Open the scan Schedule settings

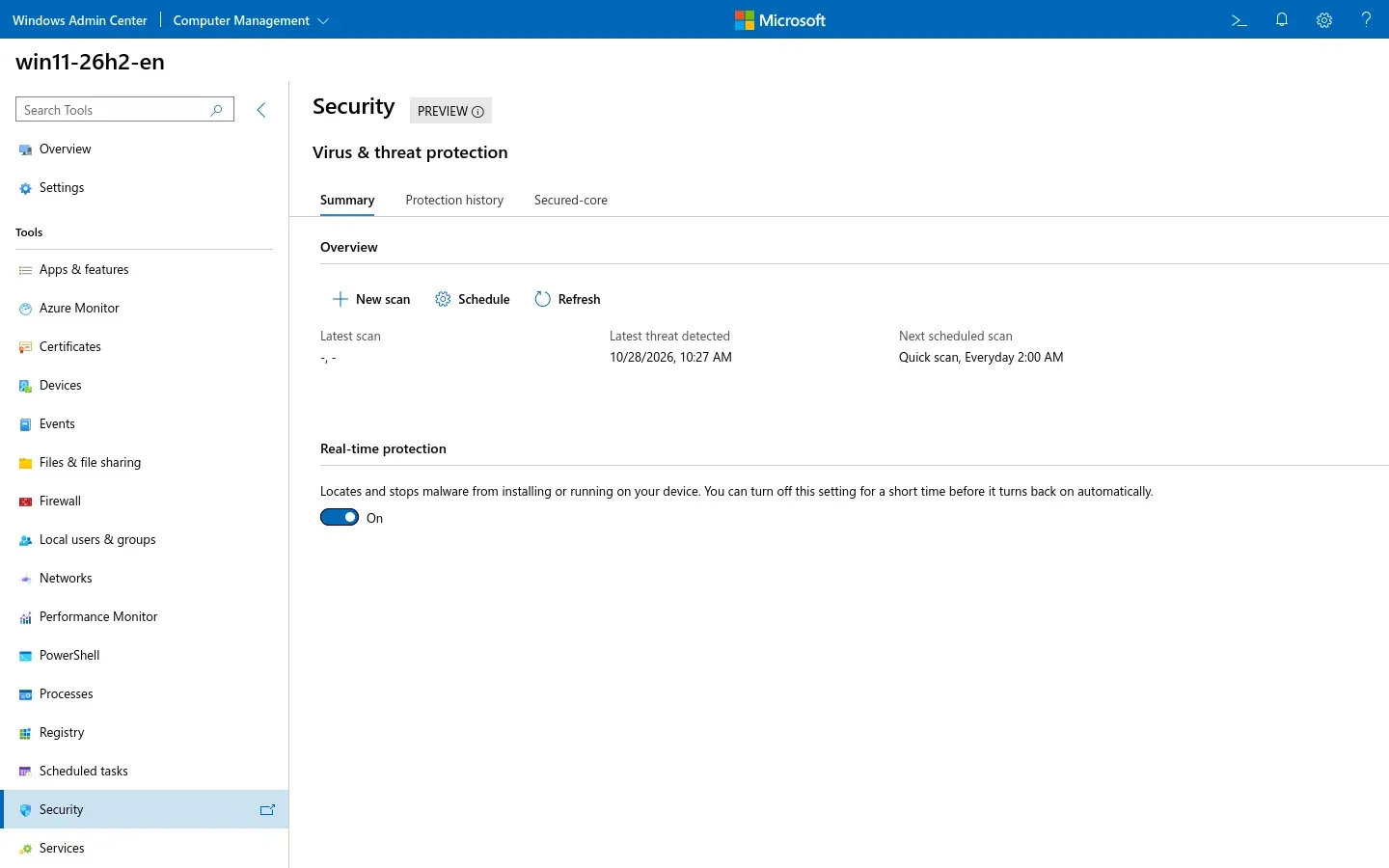coord(473,299)
